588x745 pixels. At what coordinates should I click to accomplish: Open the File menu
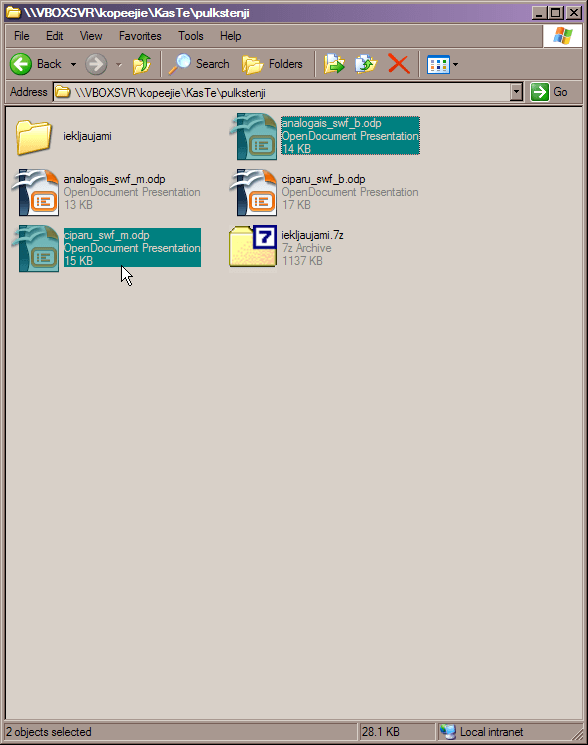22,36
